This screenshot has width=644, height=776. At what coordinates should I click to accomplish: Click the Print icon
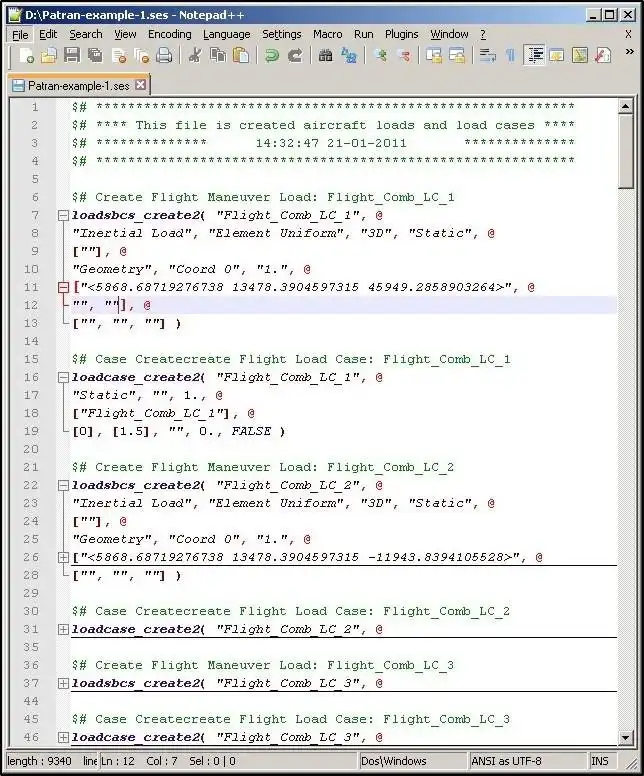click(x=164, y=55)
